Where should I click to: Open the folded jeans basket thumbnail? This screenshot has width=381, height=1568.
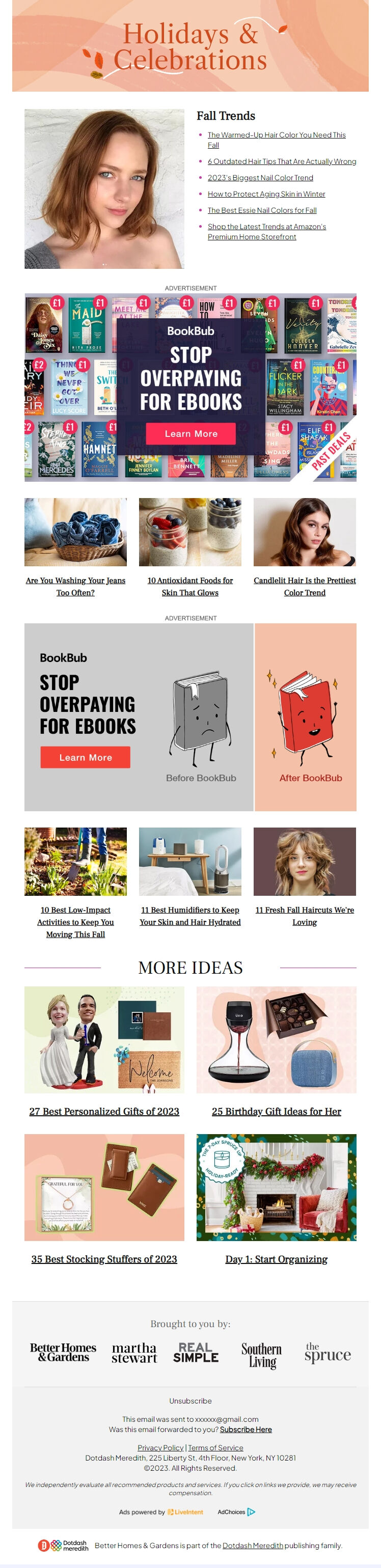point(75,532)
